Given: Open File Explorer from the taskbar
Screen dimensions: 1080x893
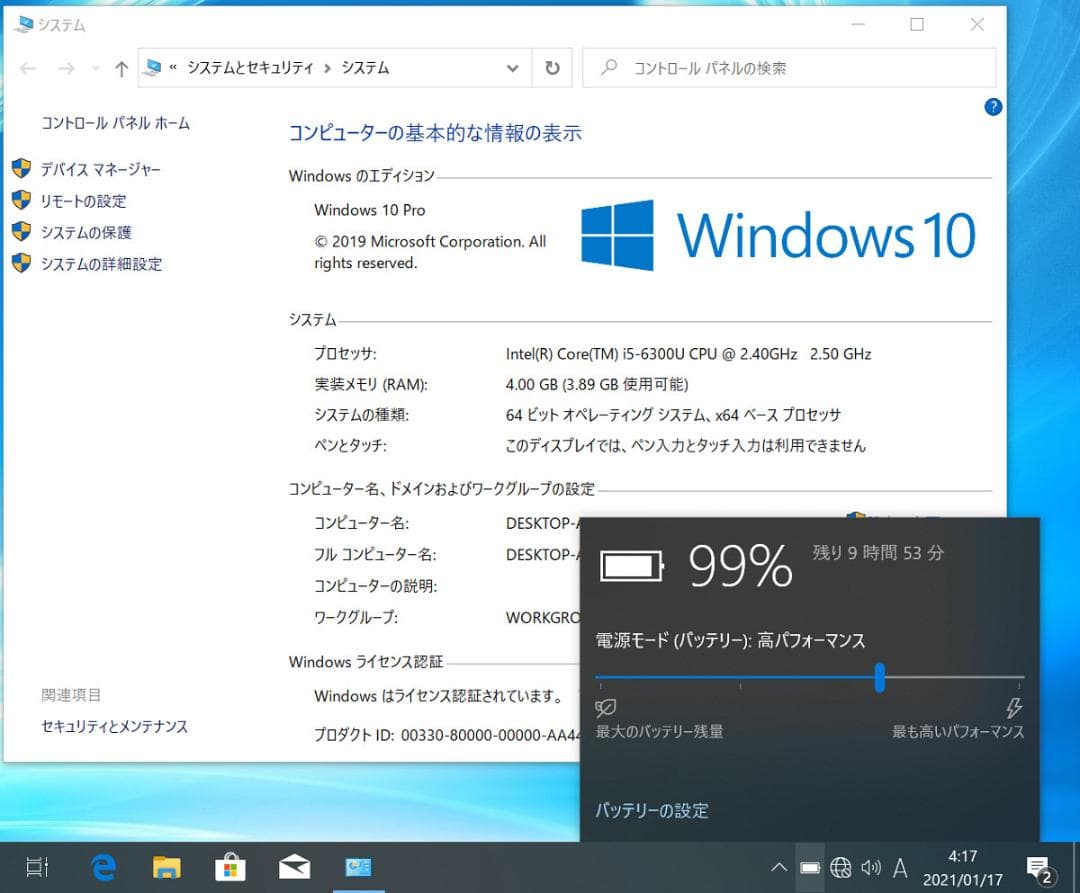Looking at the screenshot, I should (x=167, y=867).
